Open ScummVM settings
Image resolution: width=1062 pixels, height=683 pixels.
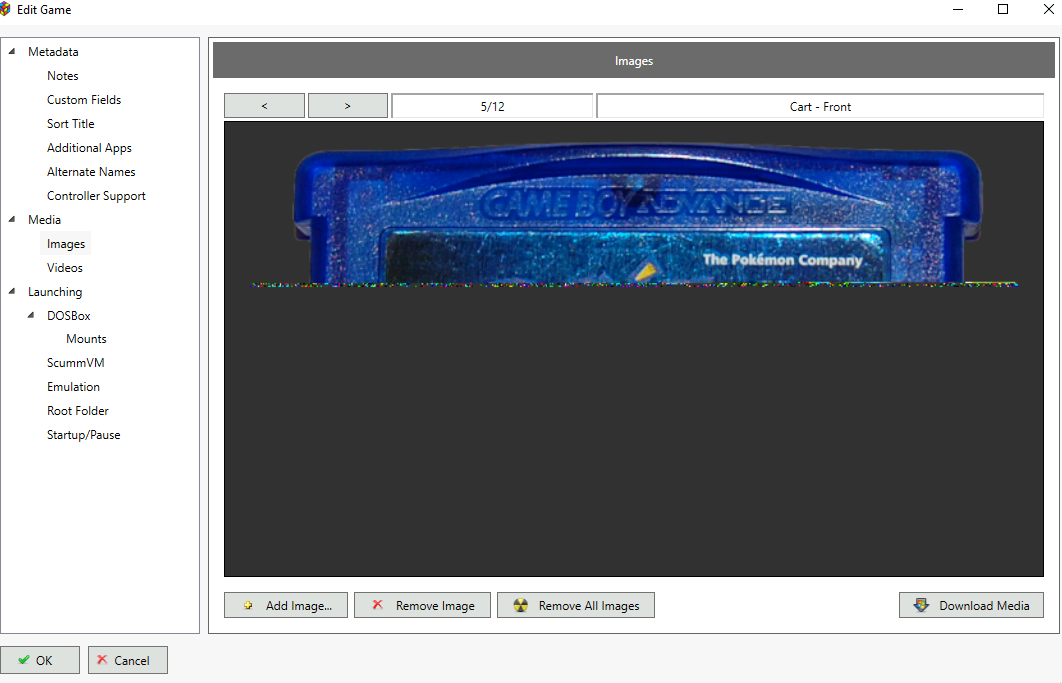click(75, 363)
